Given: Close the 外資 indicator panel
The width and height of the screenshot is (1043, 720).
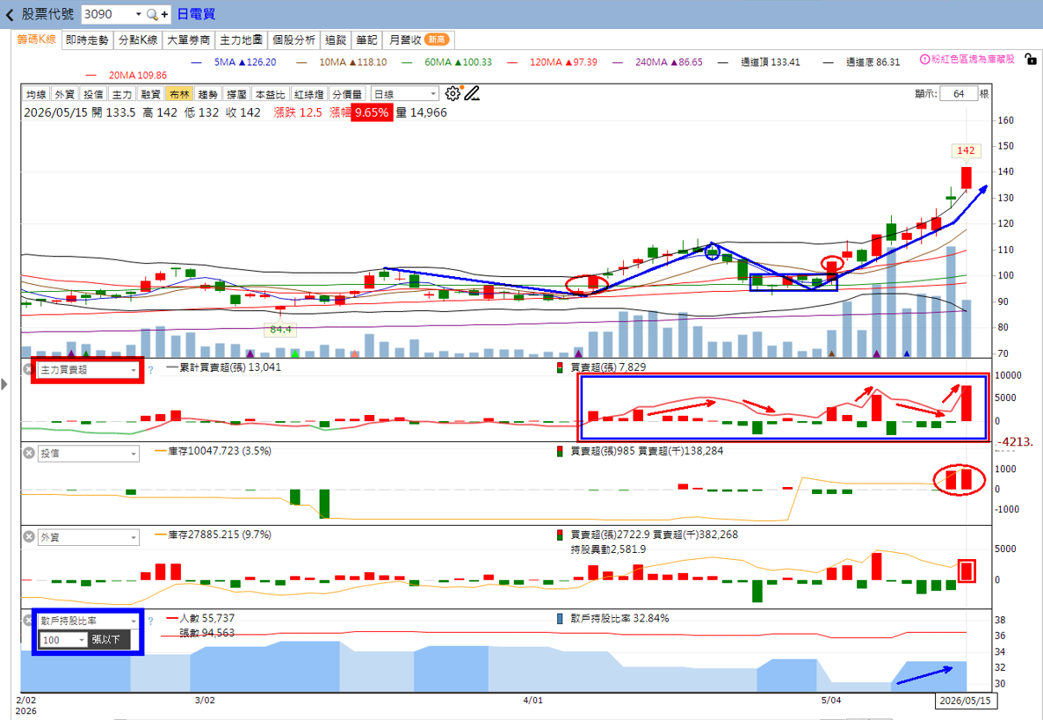Looking at the screenshot, I should (x=29, y=536).
